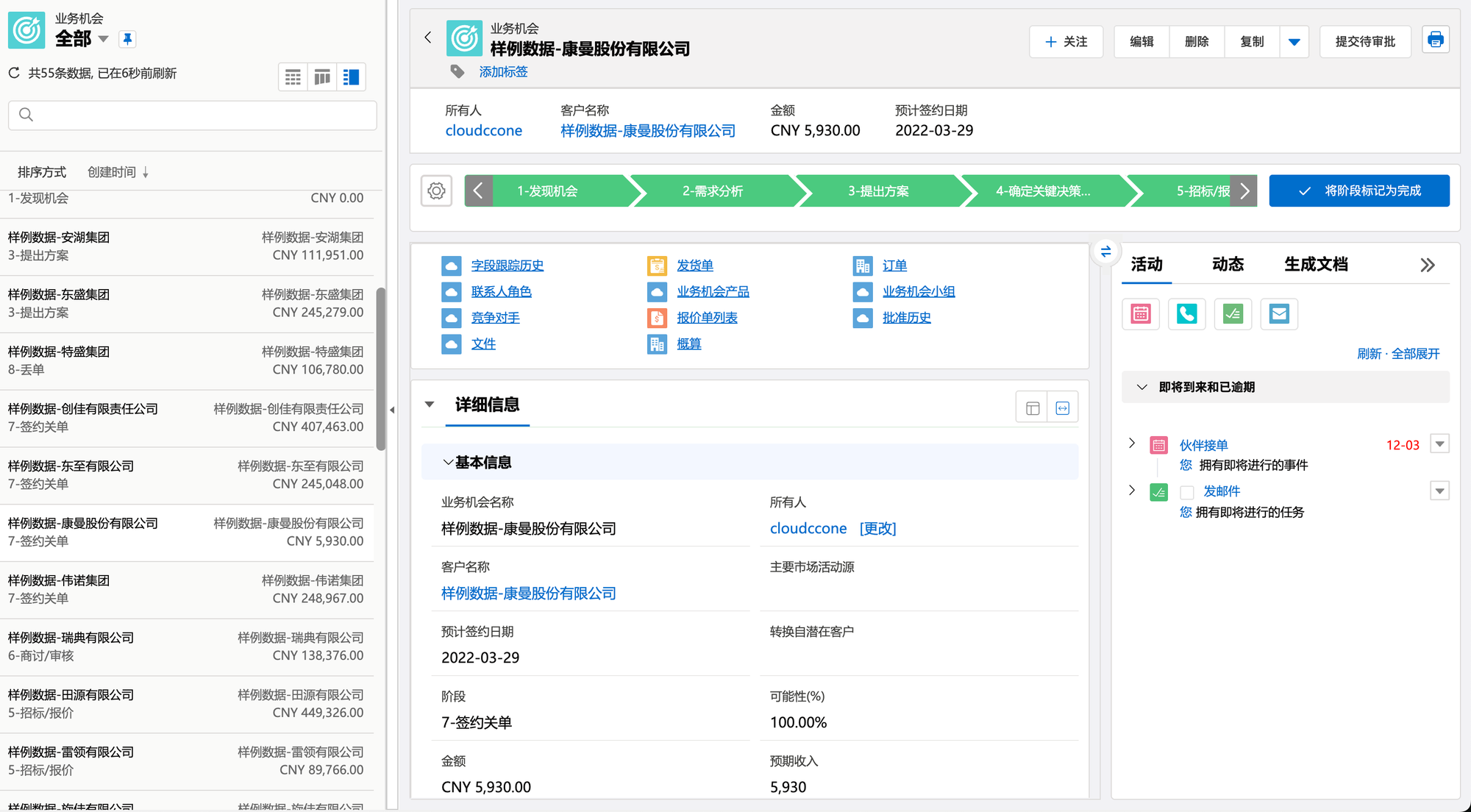Image resolution: width=1471 pixels, height=812 pixels.
Task: Open the stage path settings gear
Action: click(436, 191)
